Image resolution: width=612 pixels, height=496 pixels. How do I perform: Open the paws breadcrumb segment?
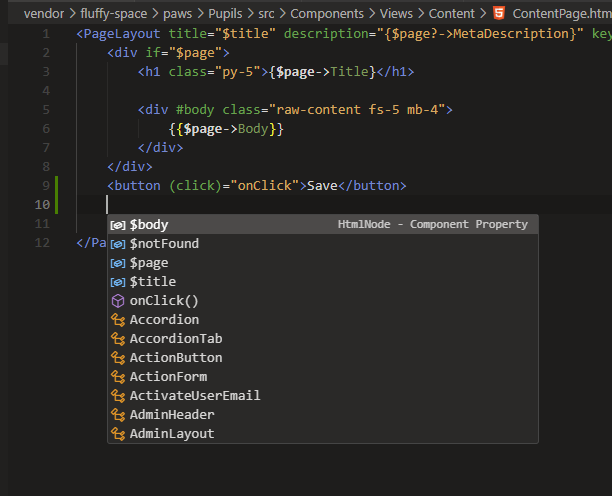tap(178, 14)
